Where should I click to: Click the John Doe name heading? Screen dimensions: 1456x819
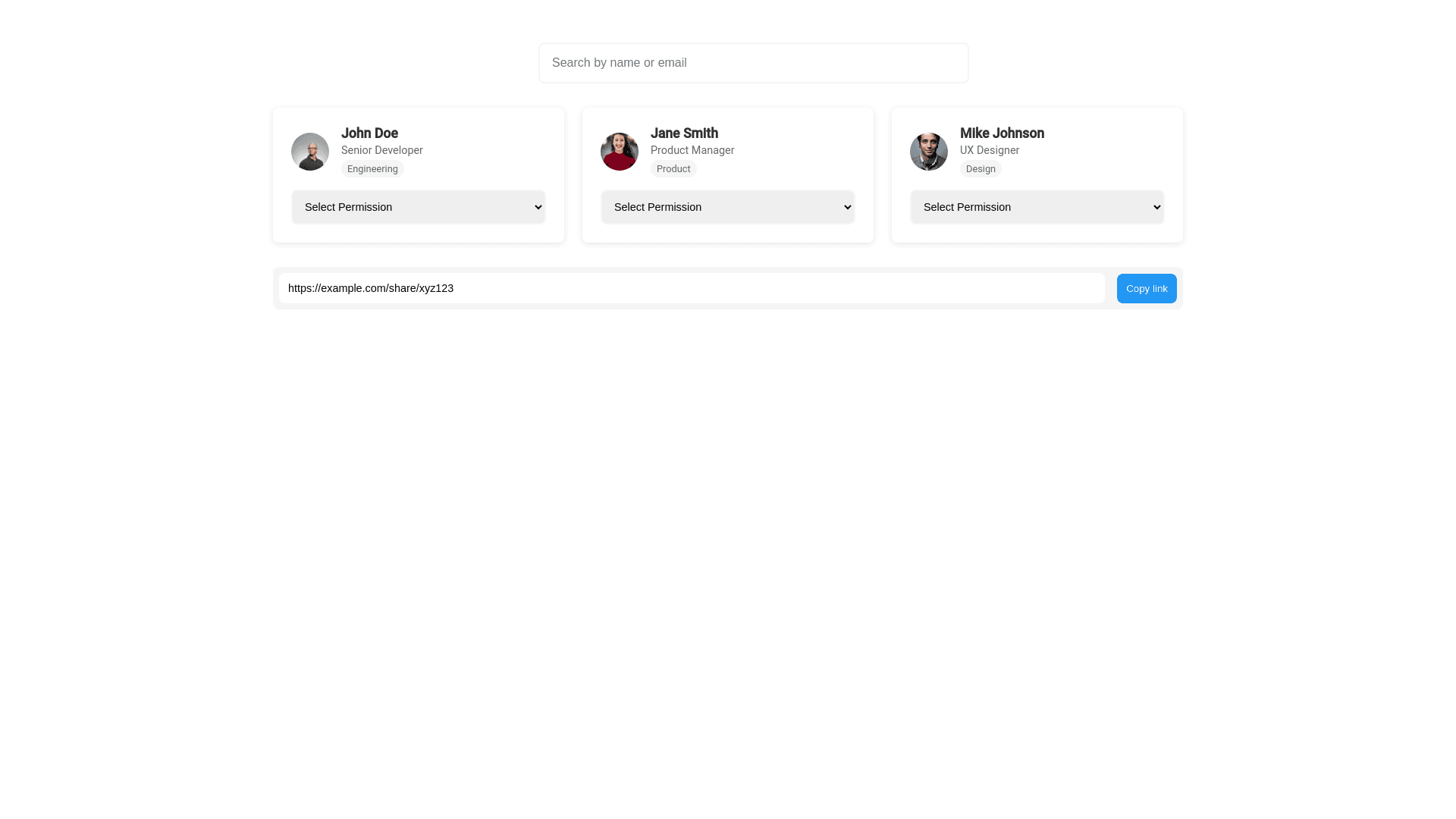point(369,133)
